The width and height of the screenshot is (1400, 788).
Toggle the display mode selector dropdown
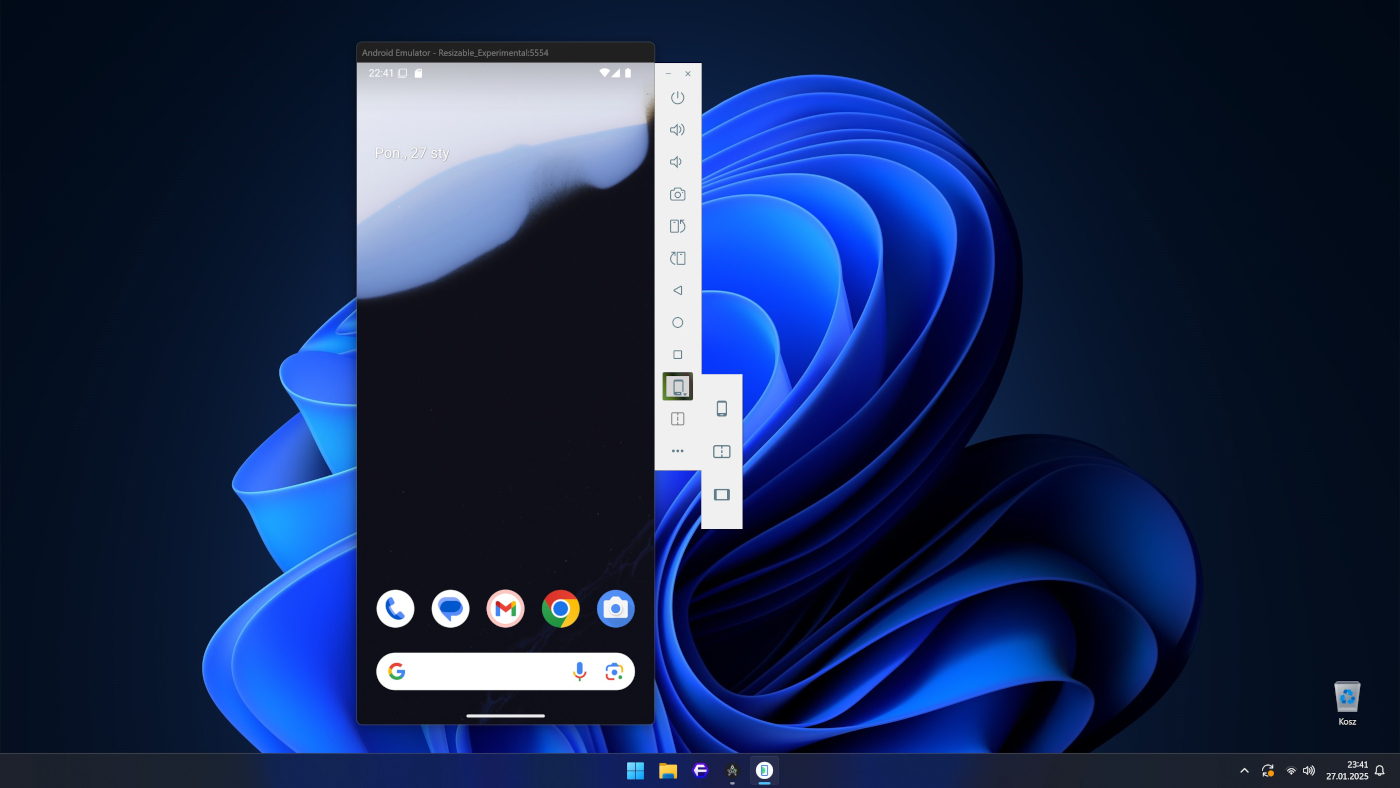(677, 387)
